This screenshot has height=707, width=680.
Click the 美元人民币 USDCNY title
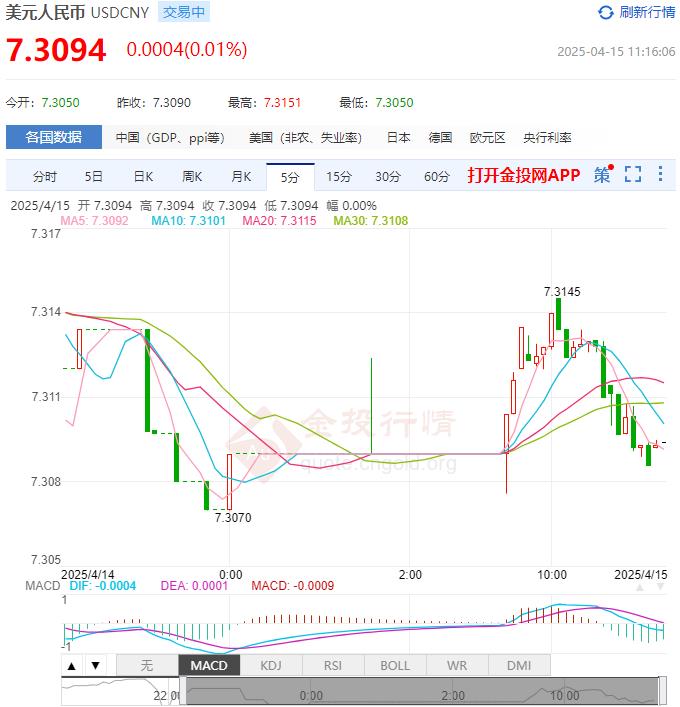pyautogui.click(x=77, y=12)
